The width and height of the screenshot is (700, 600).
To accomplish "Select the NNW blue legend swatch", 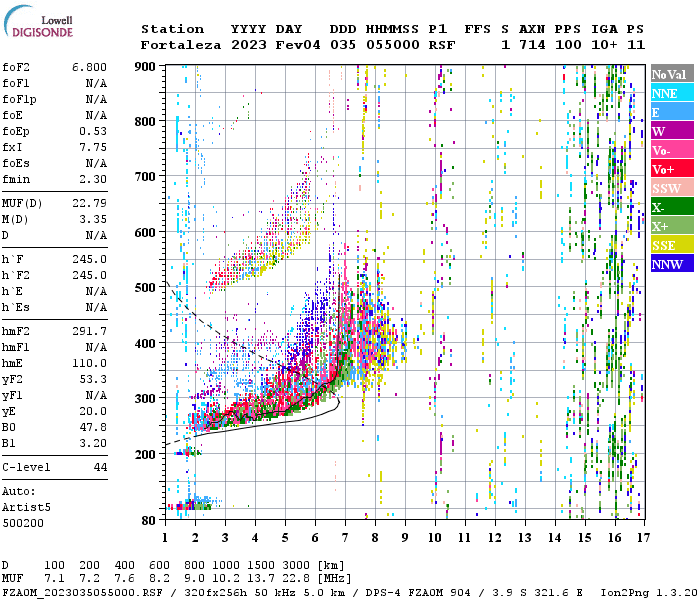I will pos(672,263).
